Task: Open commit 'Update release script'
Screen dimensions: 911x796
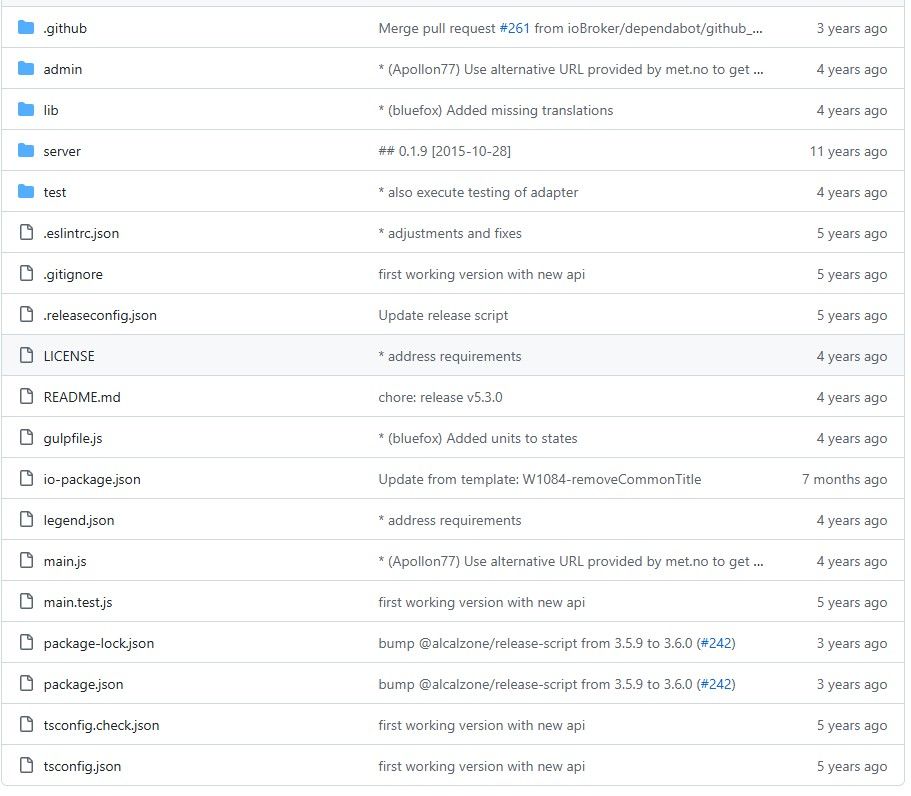Action: point(443,315)
